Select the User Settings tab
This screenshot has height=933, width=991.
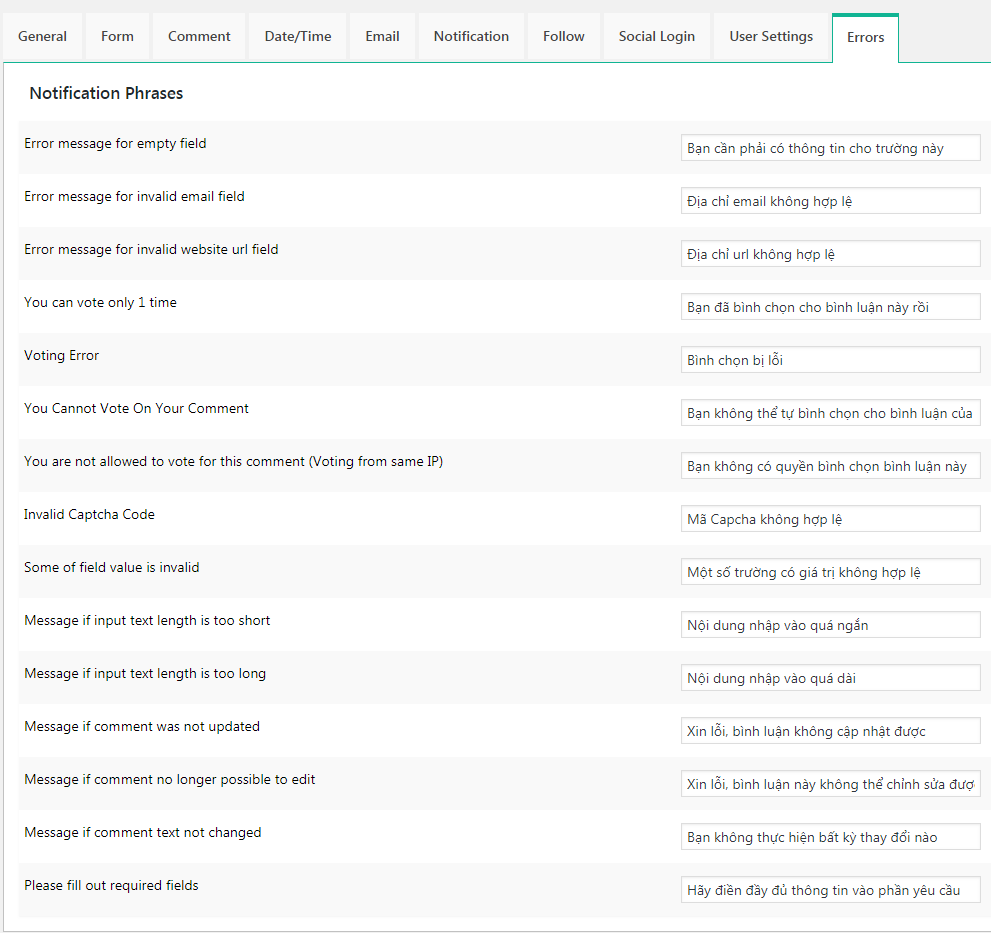771,36
